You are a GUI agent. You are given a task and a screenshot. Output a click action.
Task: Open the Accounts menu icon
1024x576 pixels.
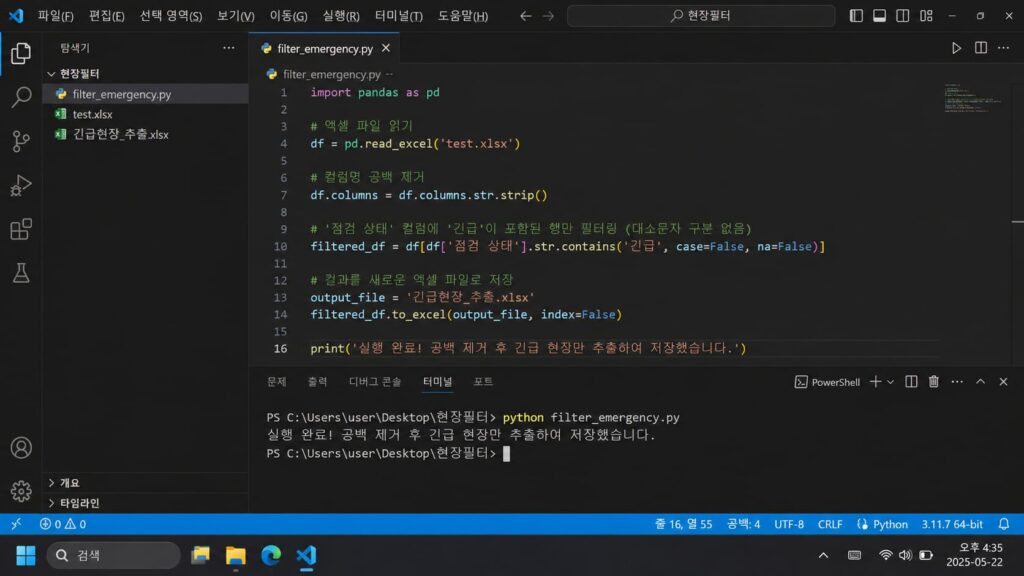[21, 448]
